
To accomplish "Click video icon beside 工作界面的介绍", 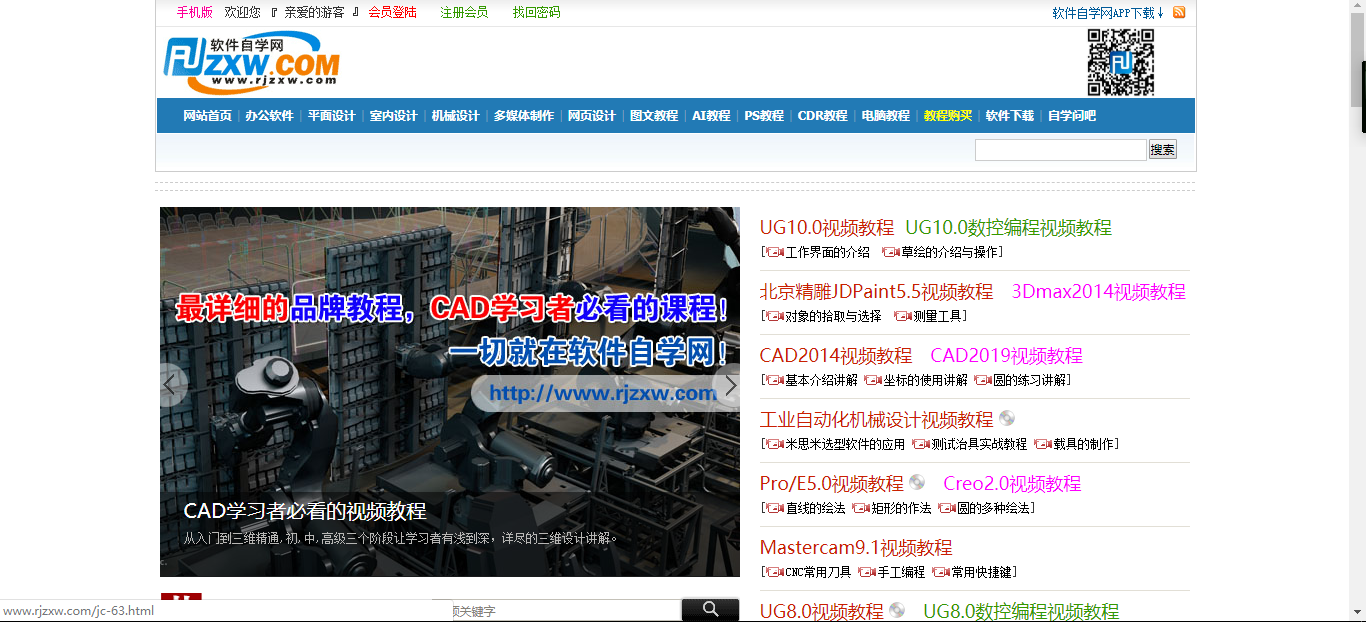I will [x=774, y=252].
